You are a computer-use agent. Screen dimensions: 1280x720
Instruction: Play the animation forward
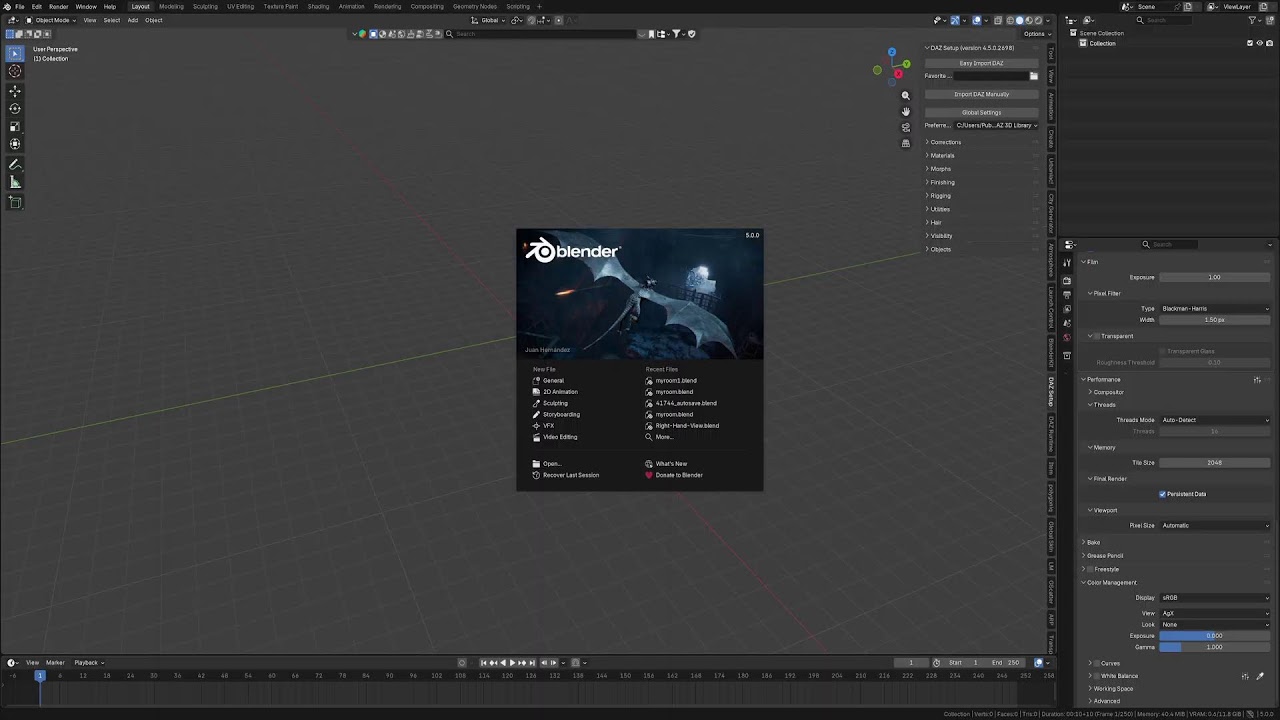[513, 662]
